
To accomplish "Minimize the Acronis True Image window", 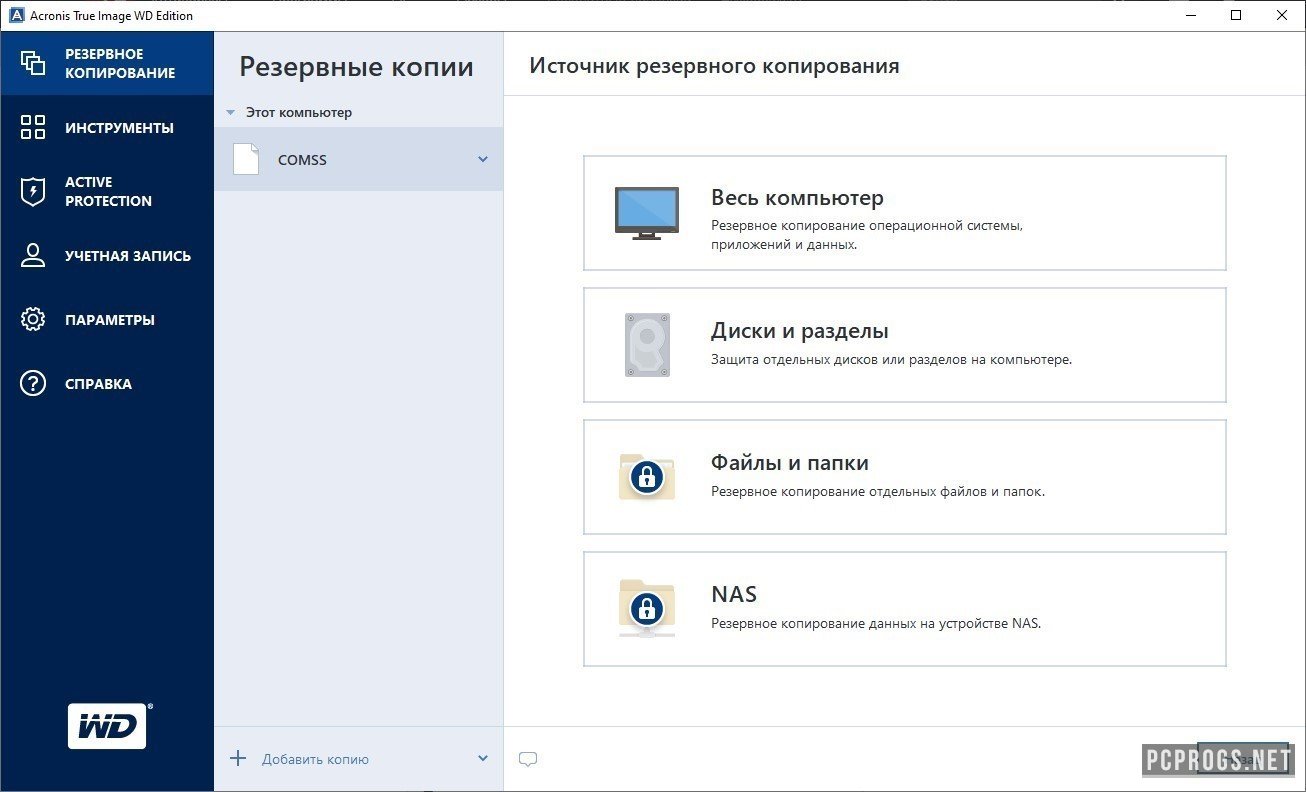I will pos(1190,15).
